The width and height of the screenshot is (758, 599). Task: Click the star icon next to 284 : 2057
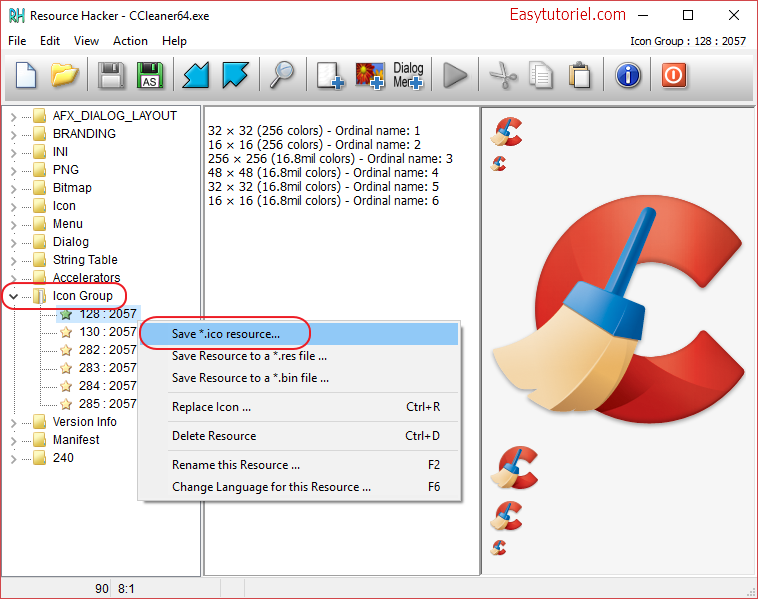(66, 386)
